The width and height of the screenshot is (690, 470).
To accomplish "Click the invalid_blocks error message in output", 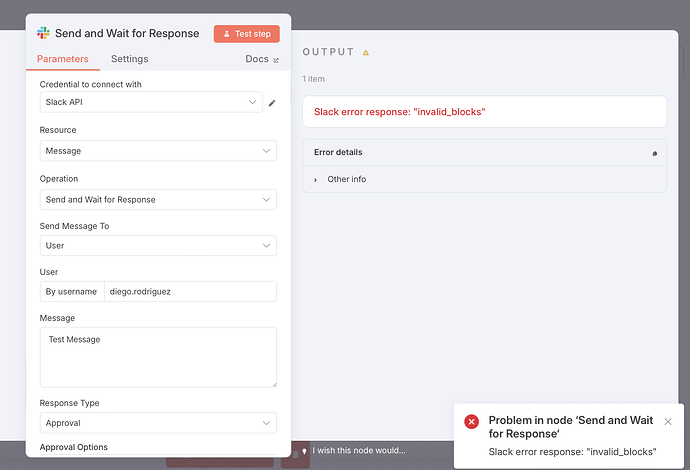I will coord(399,112).
